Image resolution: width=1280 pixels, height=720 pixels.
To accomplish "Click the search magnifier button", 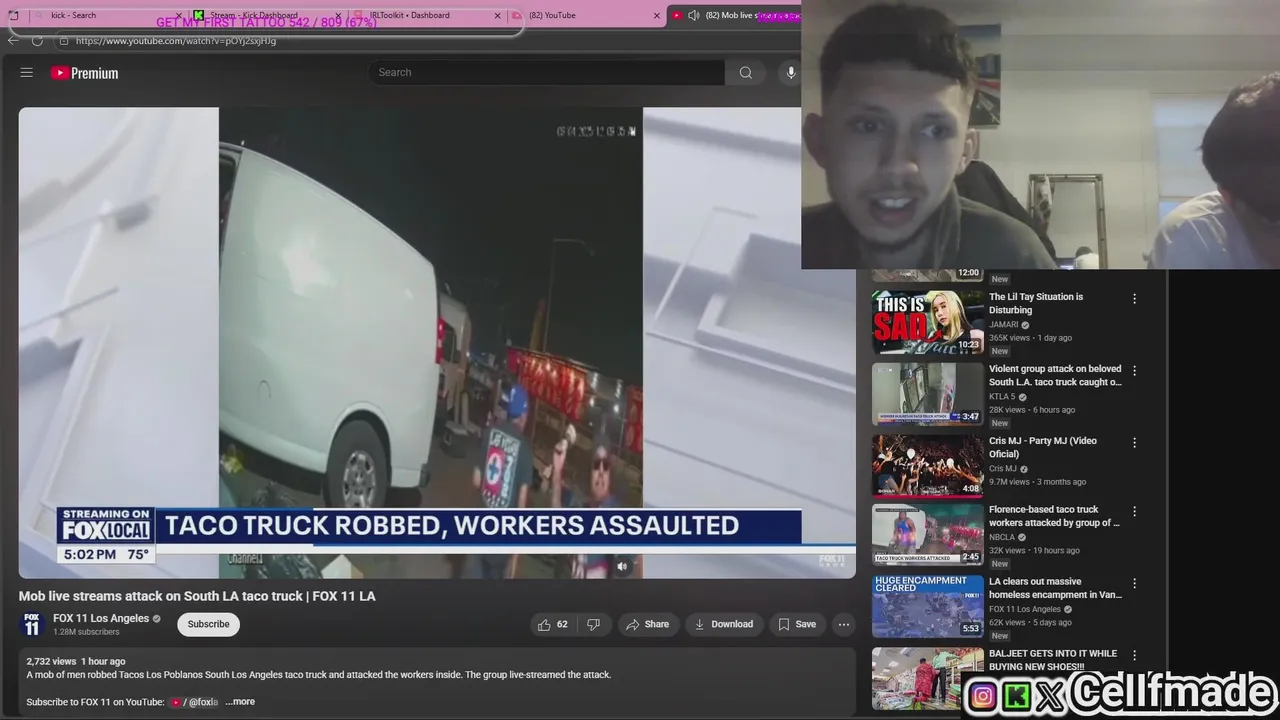I will [x=745, y=72].
